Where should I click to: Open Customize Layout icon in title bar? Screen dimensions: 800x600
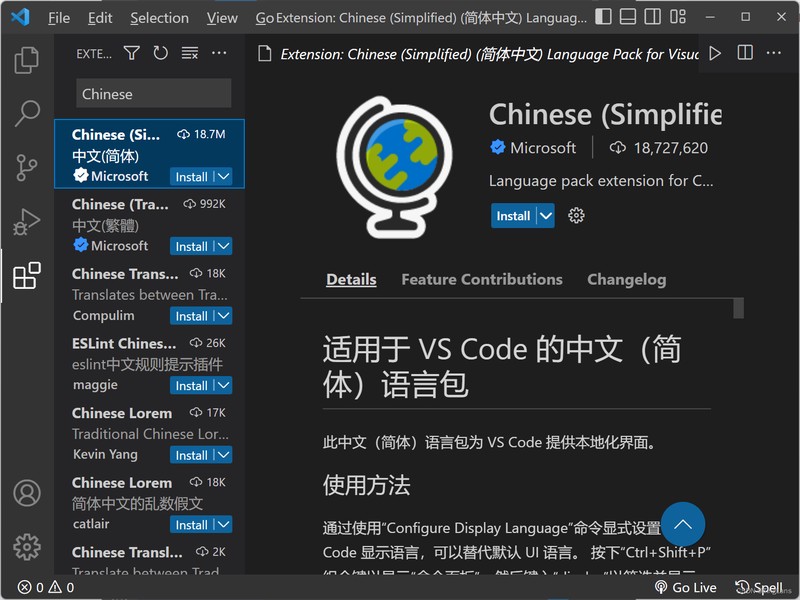678,17
